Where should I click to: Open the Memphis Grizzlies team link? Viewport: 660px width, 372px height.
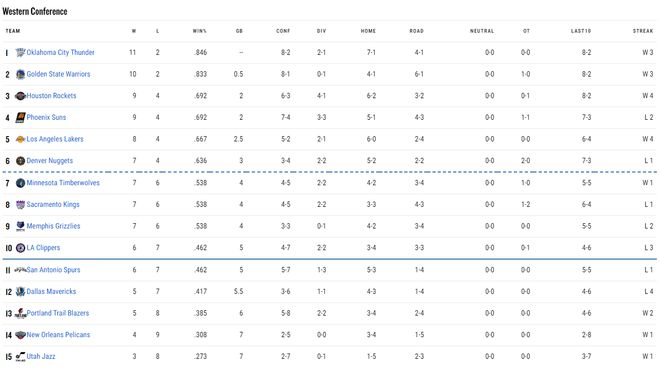(x=53, y=226)
